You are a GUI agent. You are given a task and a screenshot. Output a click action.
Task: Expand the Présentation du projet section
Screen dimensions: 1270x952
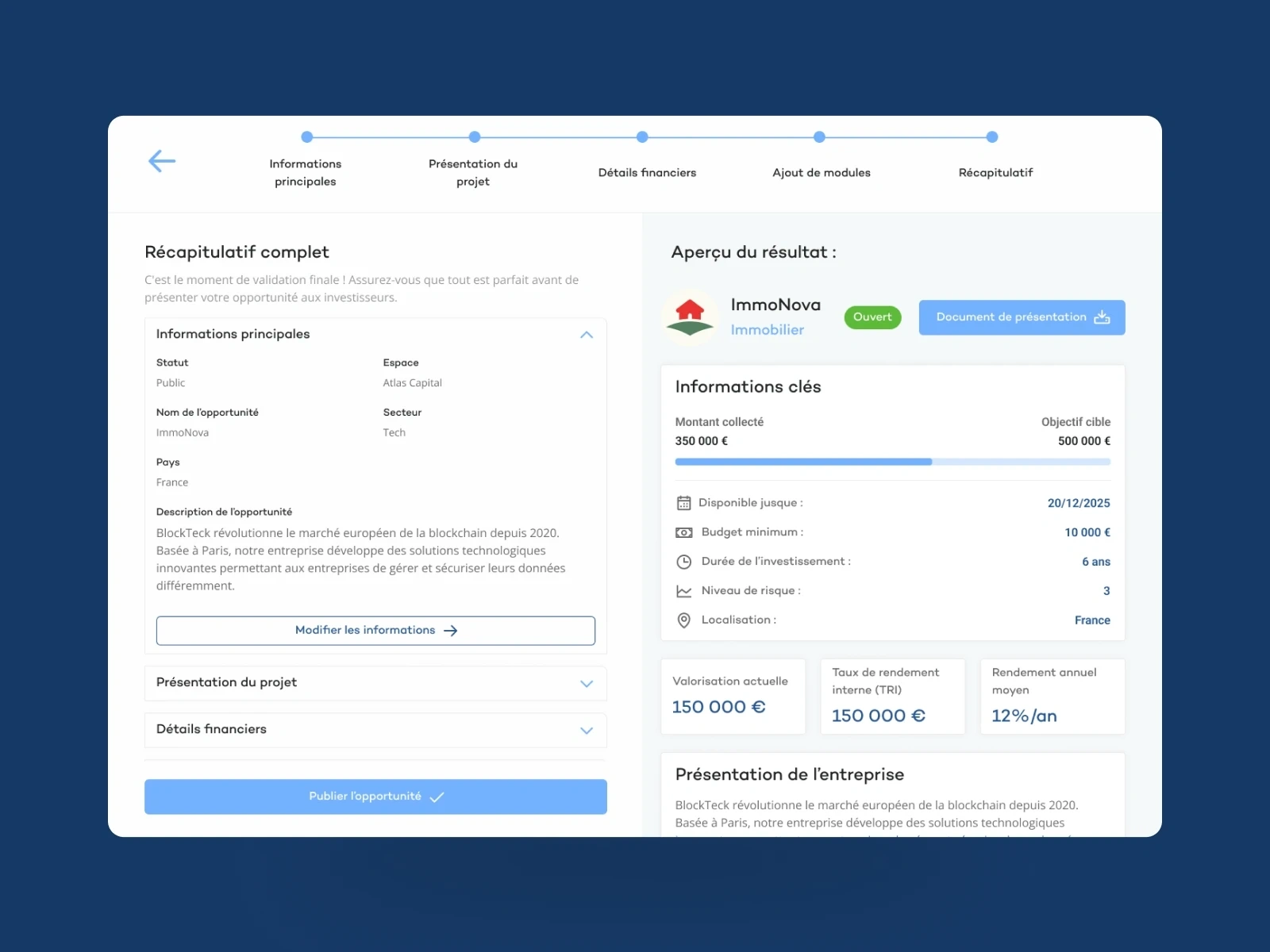(587, 683)
